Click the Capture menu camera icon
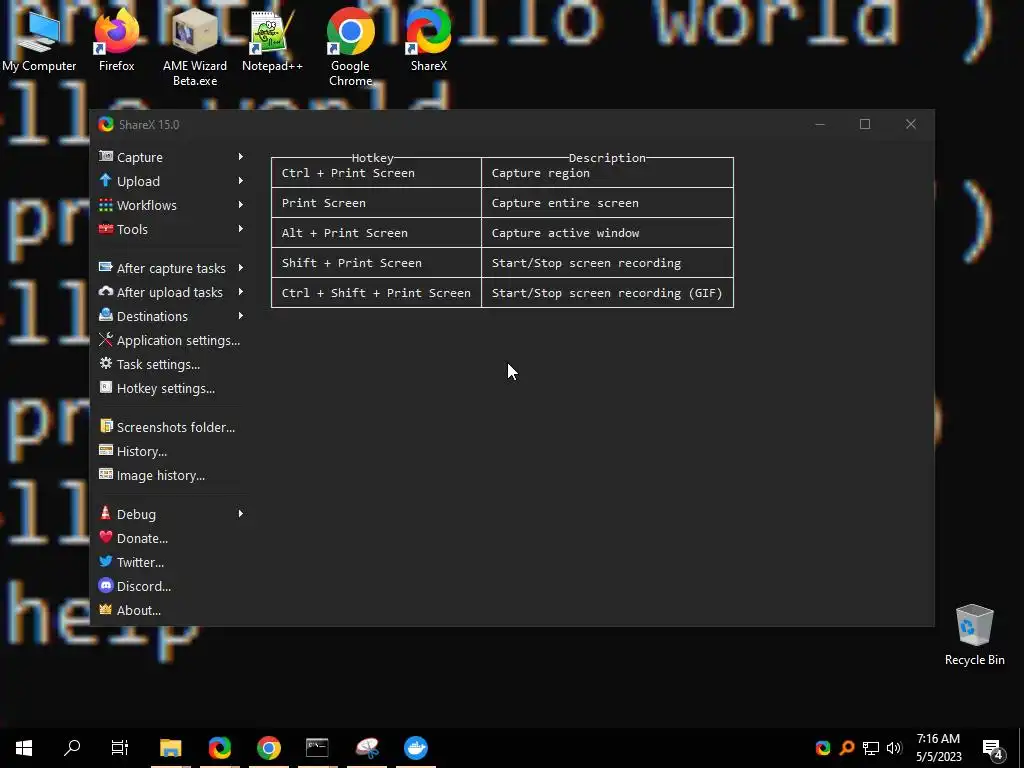Viewport: 1024px width, 768px height. pyautogui.click(x=106, y=156)
